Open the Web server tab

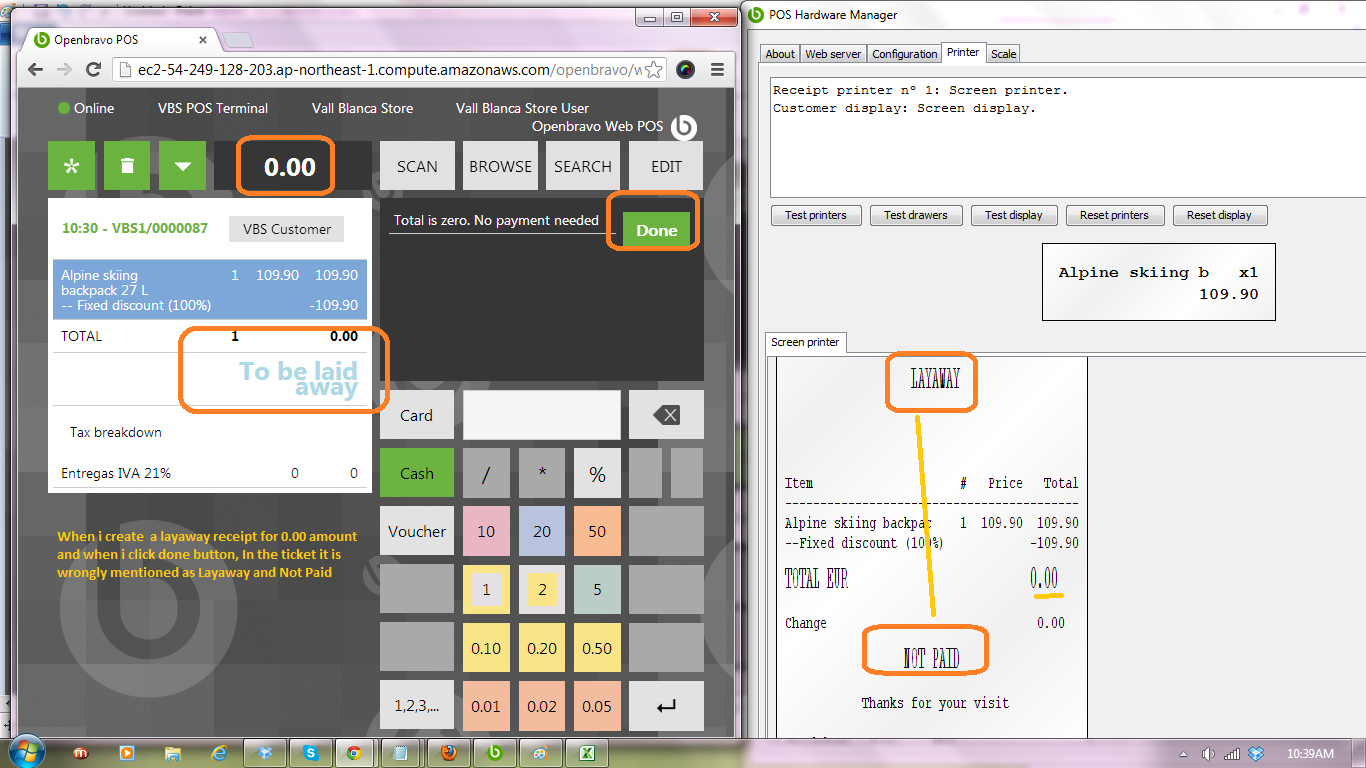coord(833,54)
